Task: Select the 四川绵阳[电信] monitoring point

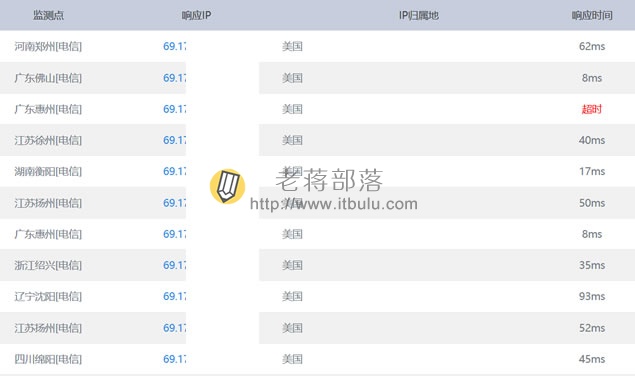Action: click(48, 359)
